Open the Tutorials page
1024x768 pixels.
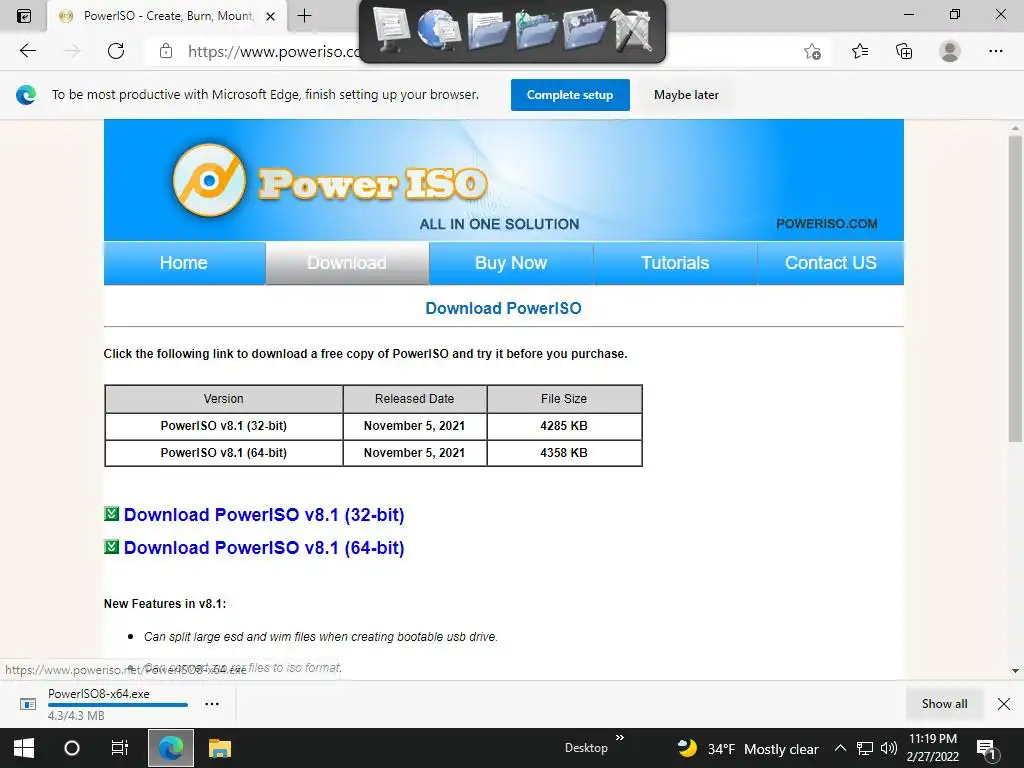[x=675, y=263]
